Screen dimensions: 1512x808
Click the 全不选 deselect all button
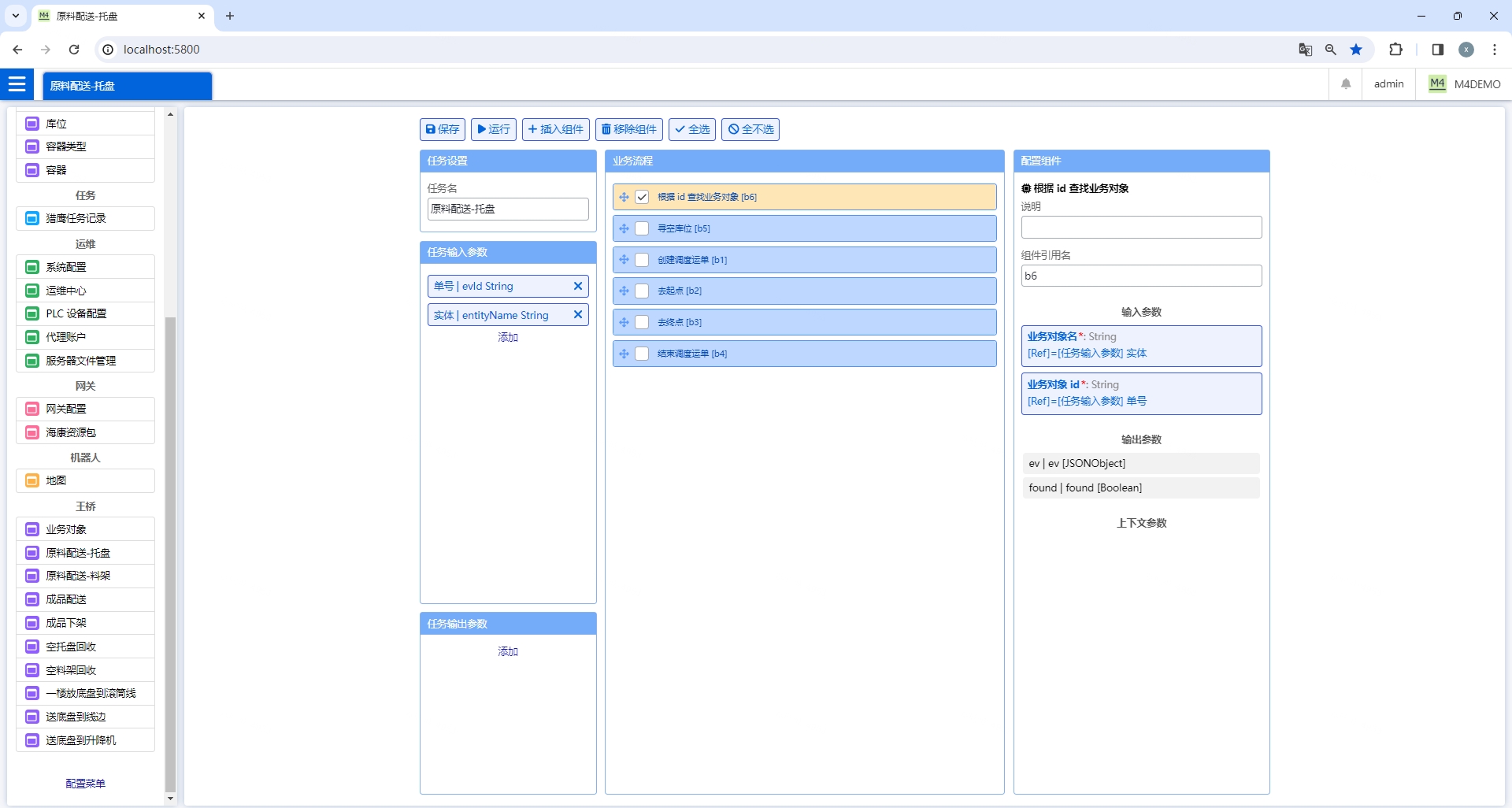click(x=750, y=129)
